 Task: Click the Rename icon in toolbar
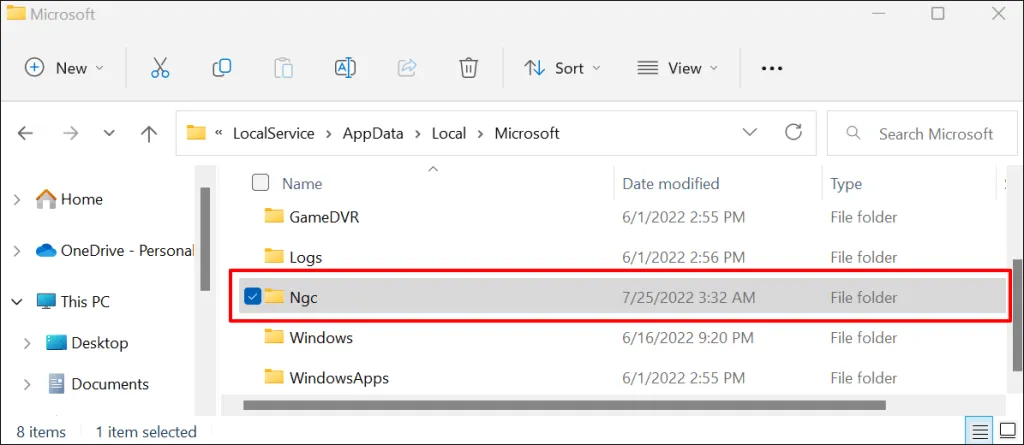click(x=345, y=68)
